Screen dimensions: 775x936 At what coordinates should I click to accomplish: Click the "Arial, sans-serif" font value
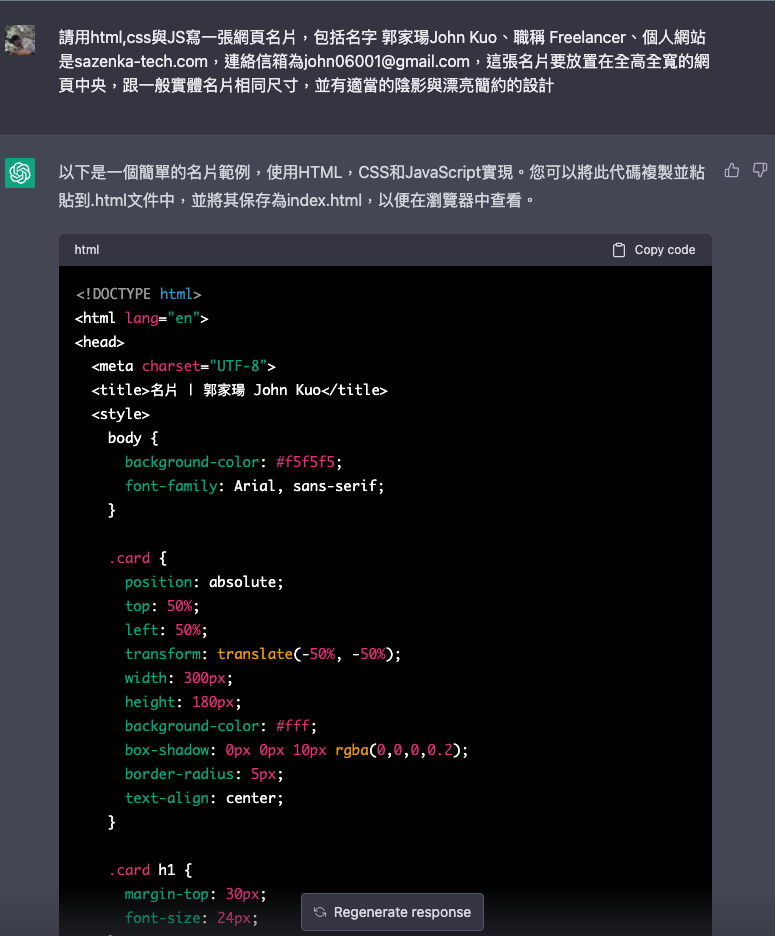308,486
